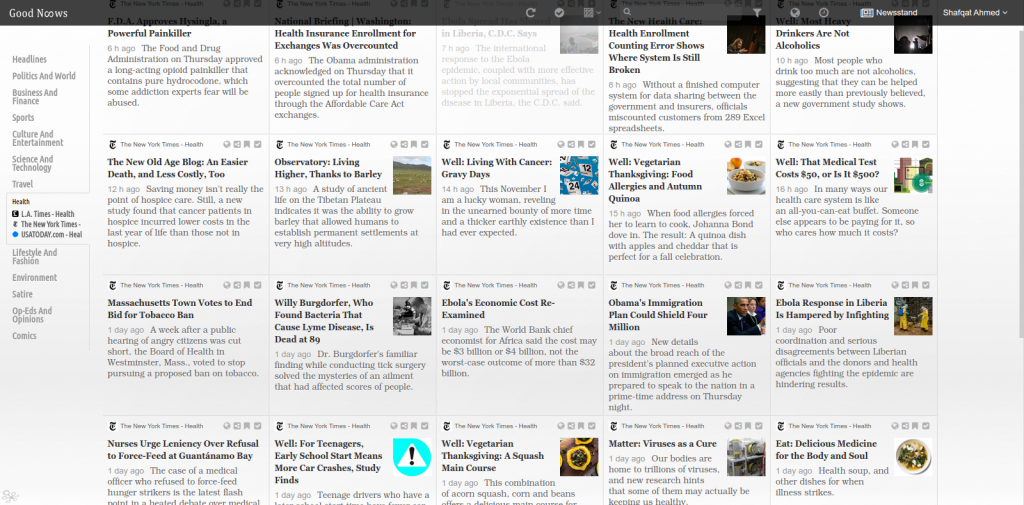This screenshot has height=505, width=1024.
Task: Select Politics And World category
Action: point(44,76)
